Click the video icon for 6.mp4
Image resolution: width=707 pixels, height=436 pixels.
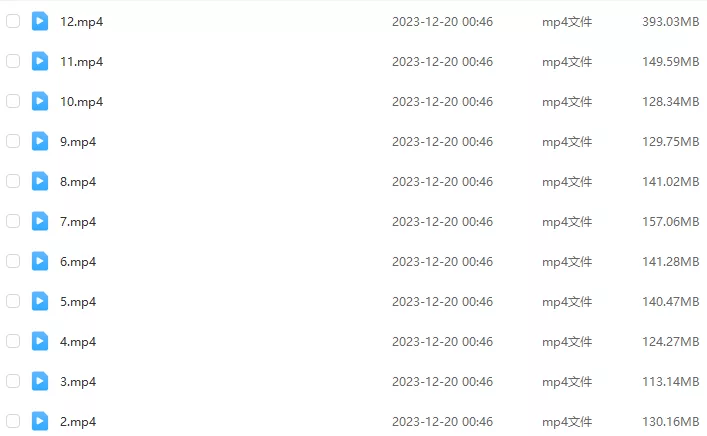point(40,261)
